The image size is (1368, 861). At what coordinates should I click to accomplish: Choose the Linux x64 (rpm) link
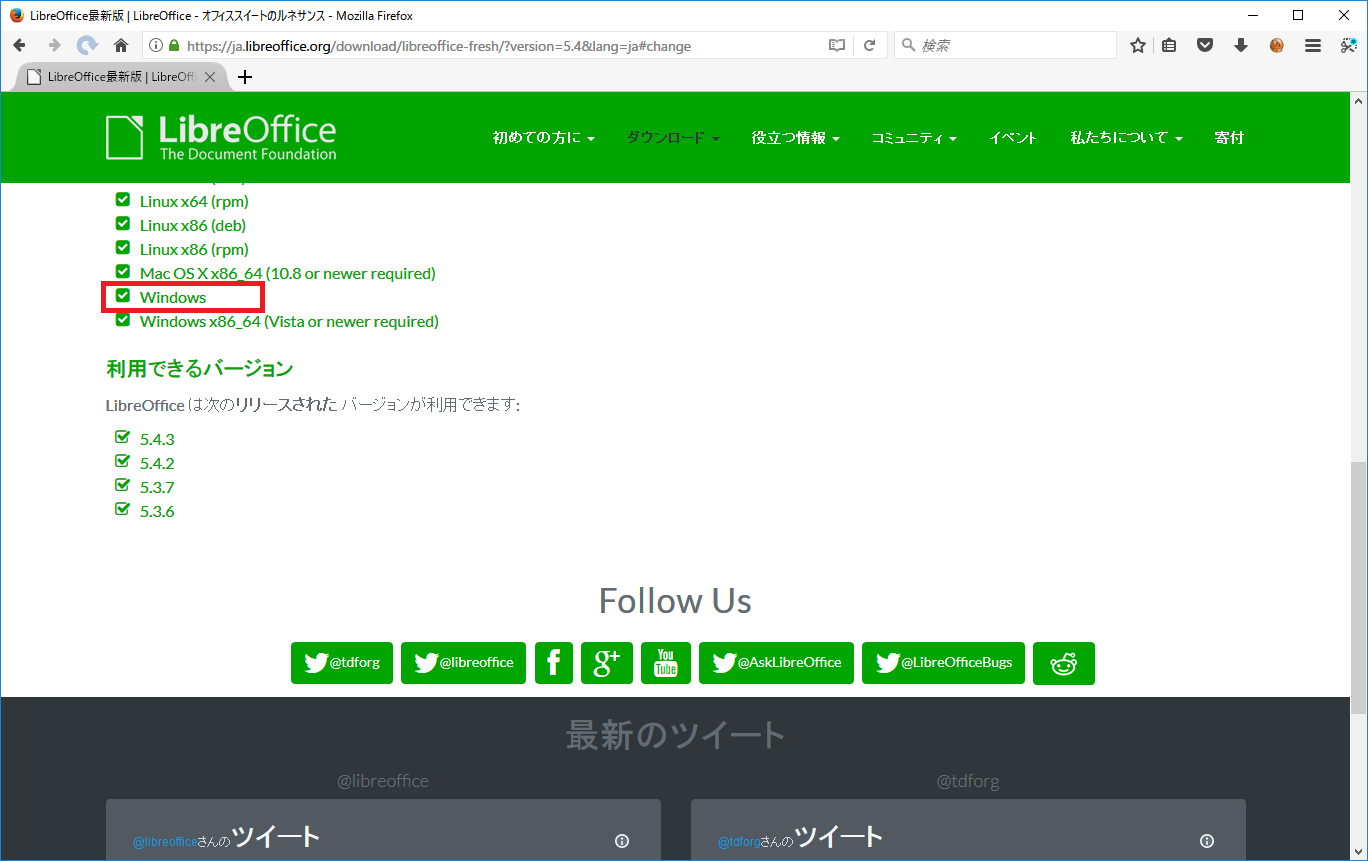pos(194,201)
